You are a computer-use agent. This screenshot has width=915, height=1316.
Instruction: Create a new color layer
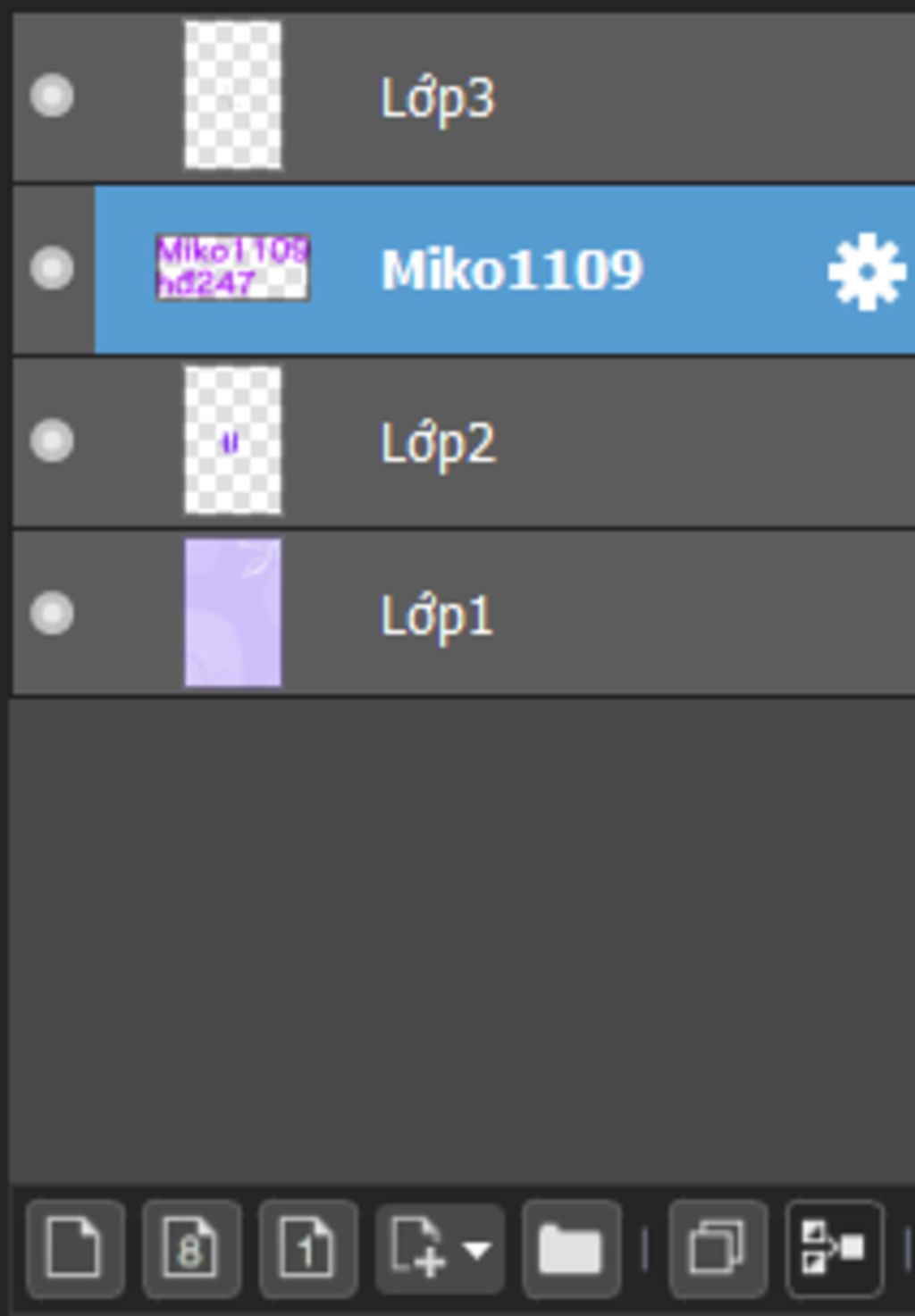(75, 1249)
